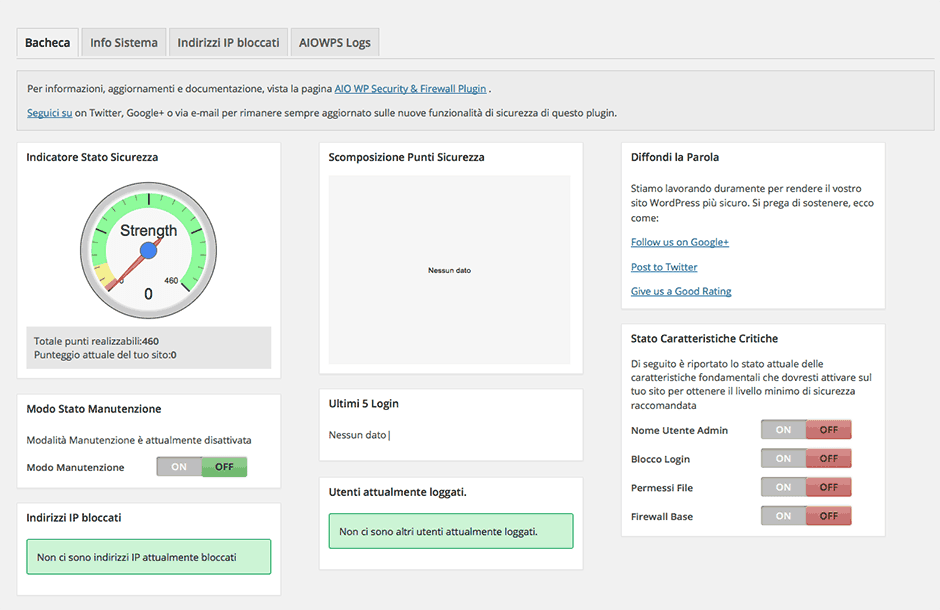The height and width of the screenshot is (610, 940).
Task: Click the Seguici su link
Action: 49,113
